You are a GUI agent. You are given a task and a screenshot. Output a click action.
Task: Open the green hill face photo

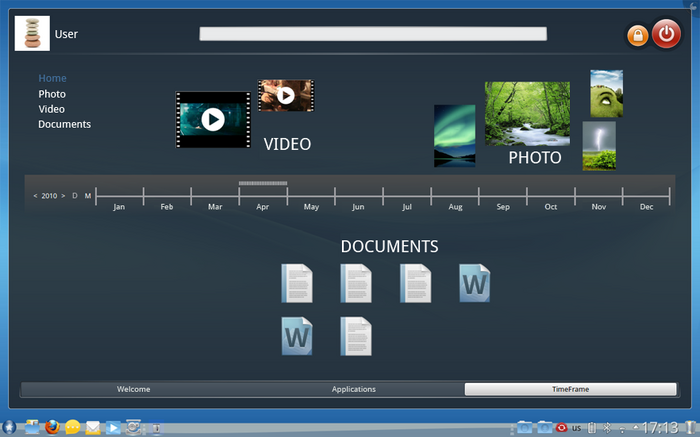coord(606,93)
